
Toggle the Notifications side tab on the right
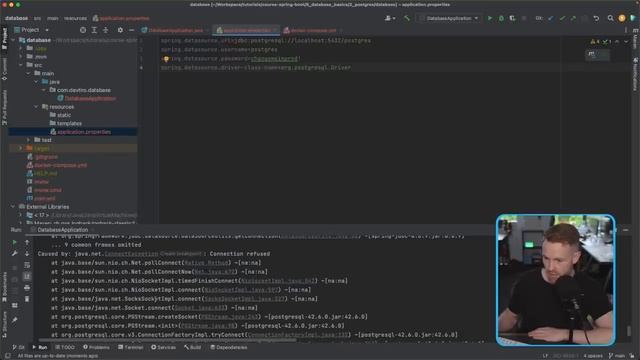[x=635, y=74]
